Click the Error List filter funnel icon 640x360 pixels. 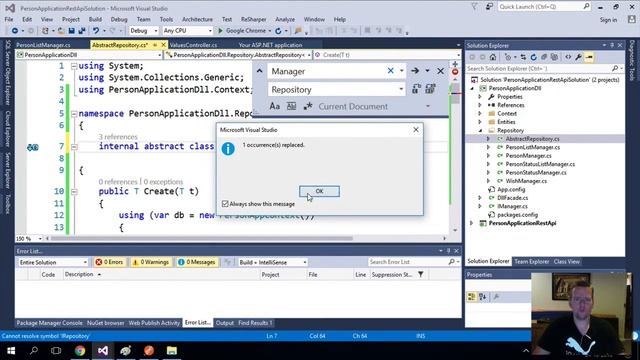(420, 274)
